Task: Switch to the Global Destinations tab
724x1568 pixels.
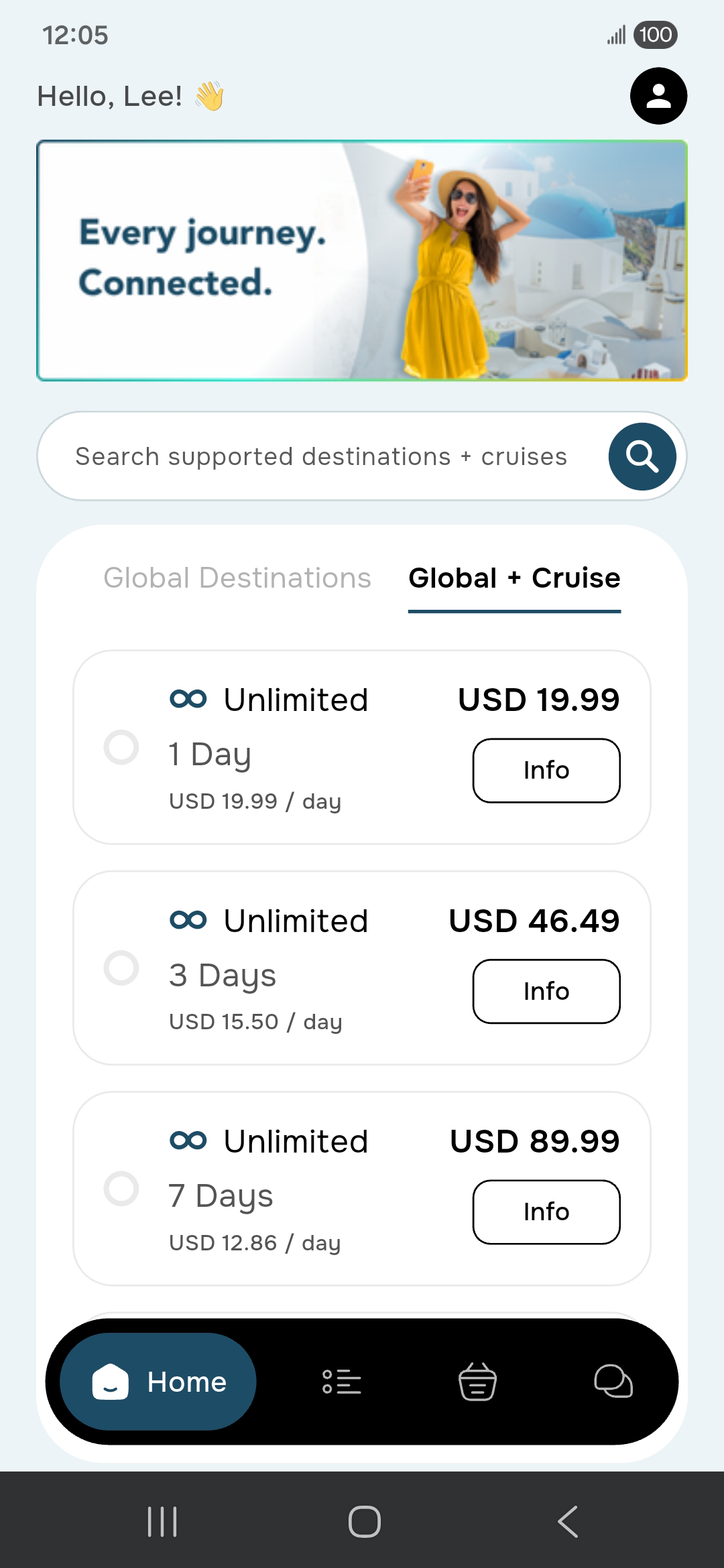Action: point(237,578)
